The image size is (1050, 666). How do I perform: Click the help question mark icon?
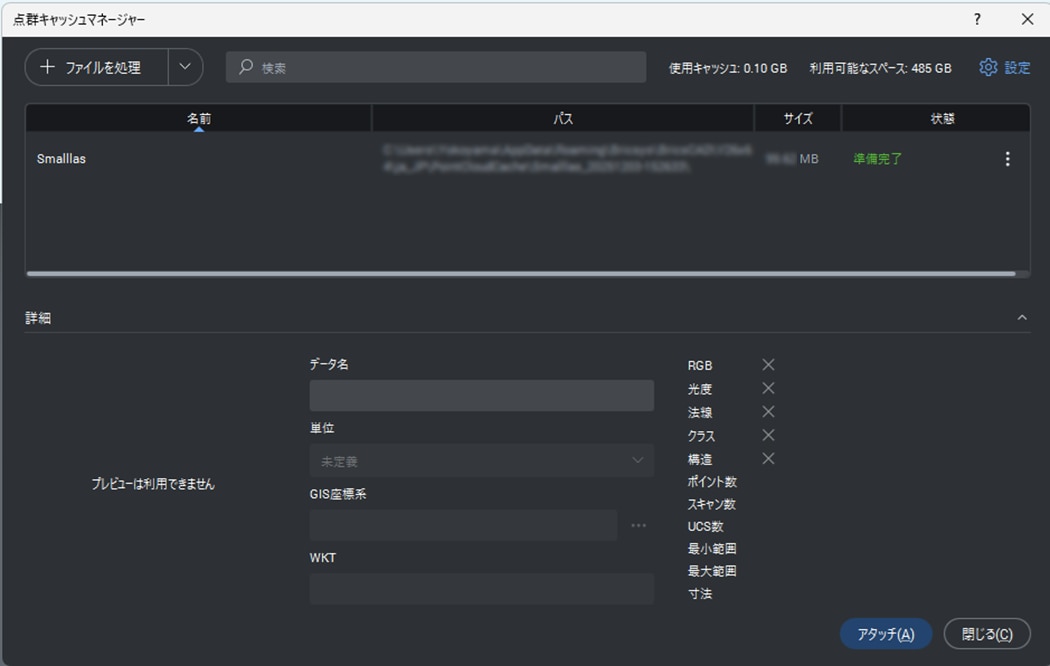[x=977, y=19]
